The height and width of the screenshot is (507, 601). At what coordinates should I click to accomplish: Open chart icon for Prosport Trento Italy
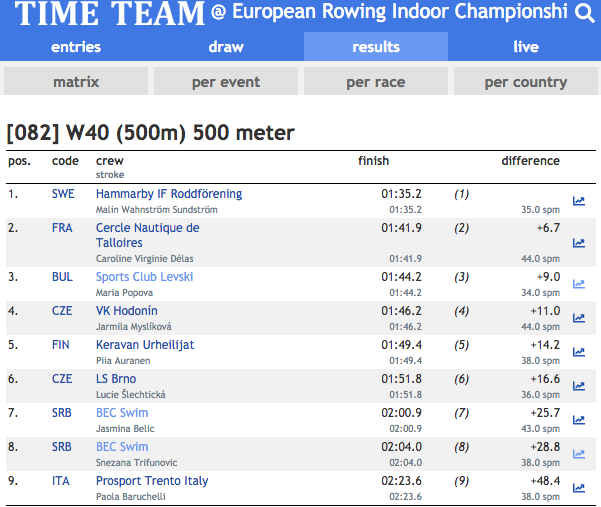click(x=579, y=488)
